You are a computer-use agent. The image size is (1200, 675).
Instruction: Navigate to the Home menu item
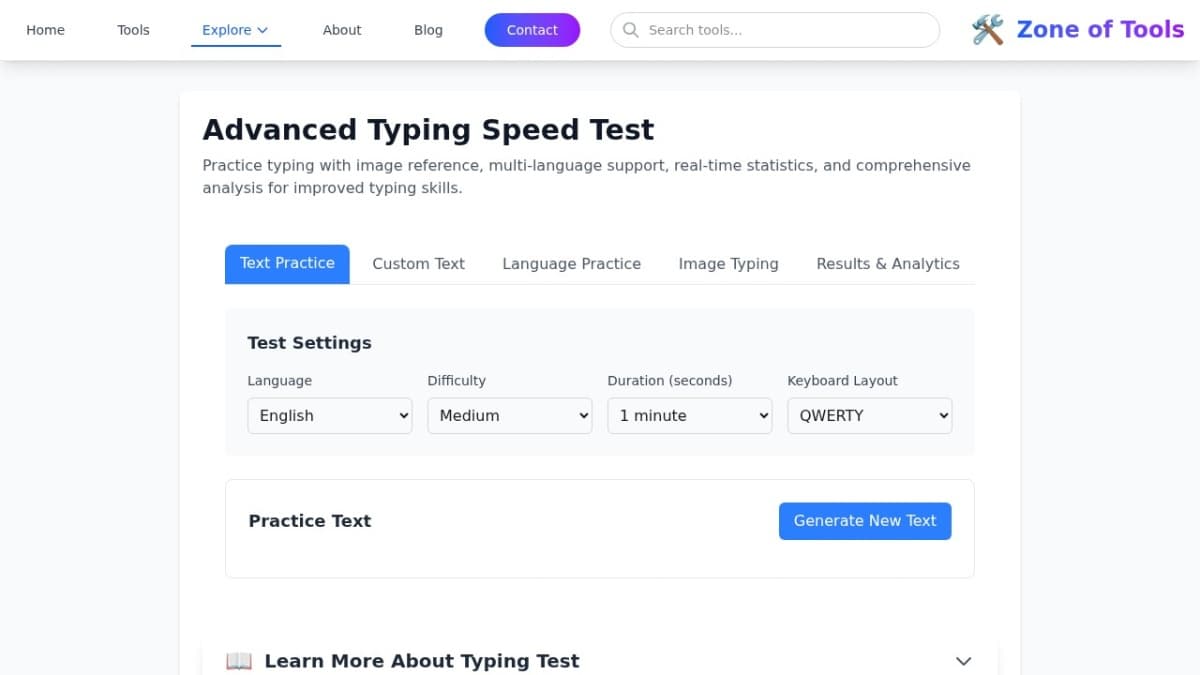pyautogui.click(x=45, y=30)
